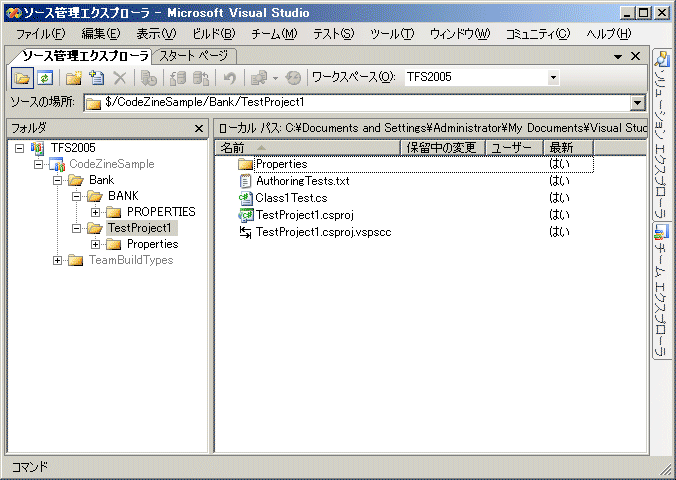Screen dimensions: 676x480
Task: Open the ウィンドウ(W) menu
Action: click(460, 33)
